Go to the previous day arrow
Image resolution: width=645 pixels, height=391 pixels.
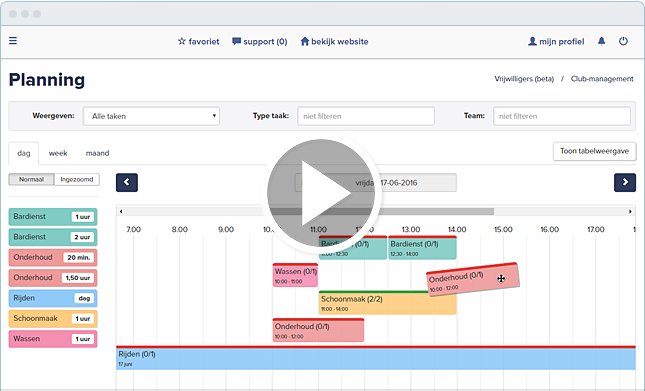pyautogui.click(x=127, y=183)
